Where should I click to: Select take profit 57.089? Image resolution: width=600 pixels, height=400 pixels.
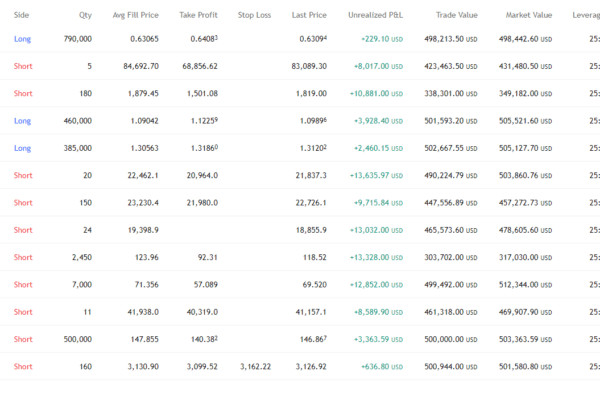[x=205, y=285]
